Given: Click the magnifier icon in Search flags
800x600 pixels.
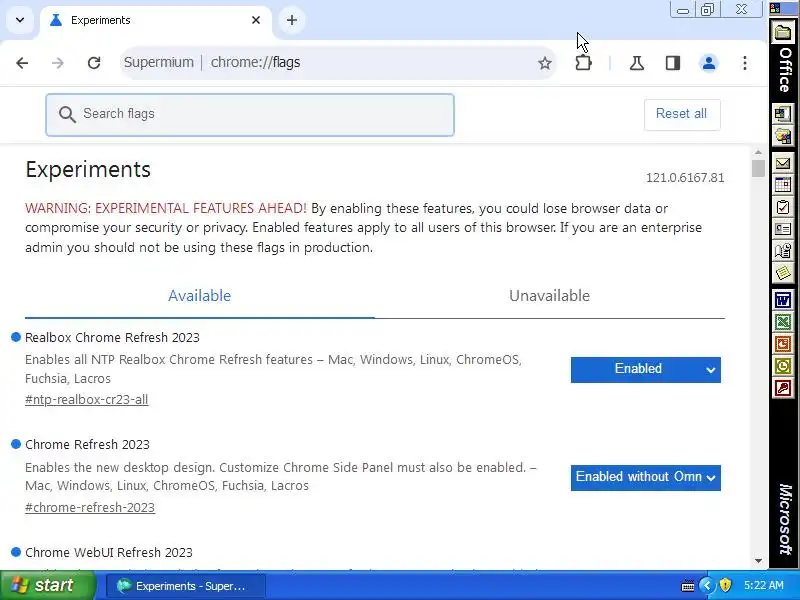Looking at the screenshot, I should (x=67, y=114).
